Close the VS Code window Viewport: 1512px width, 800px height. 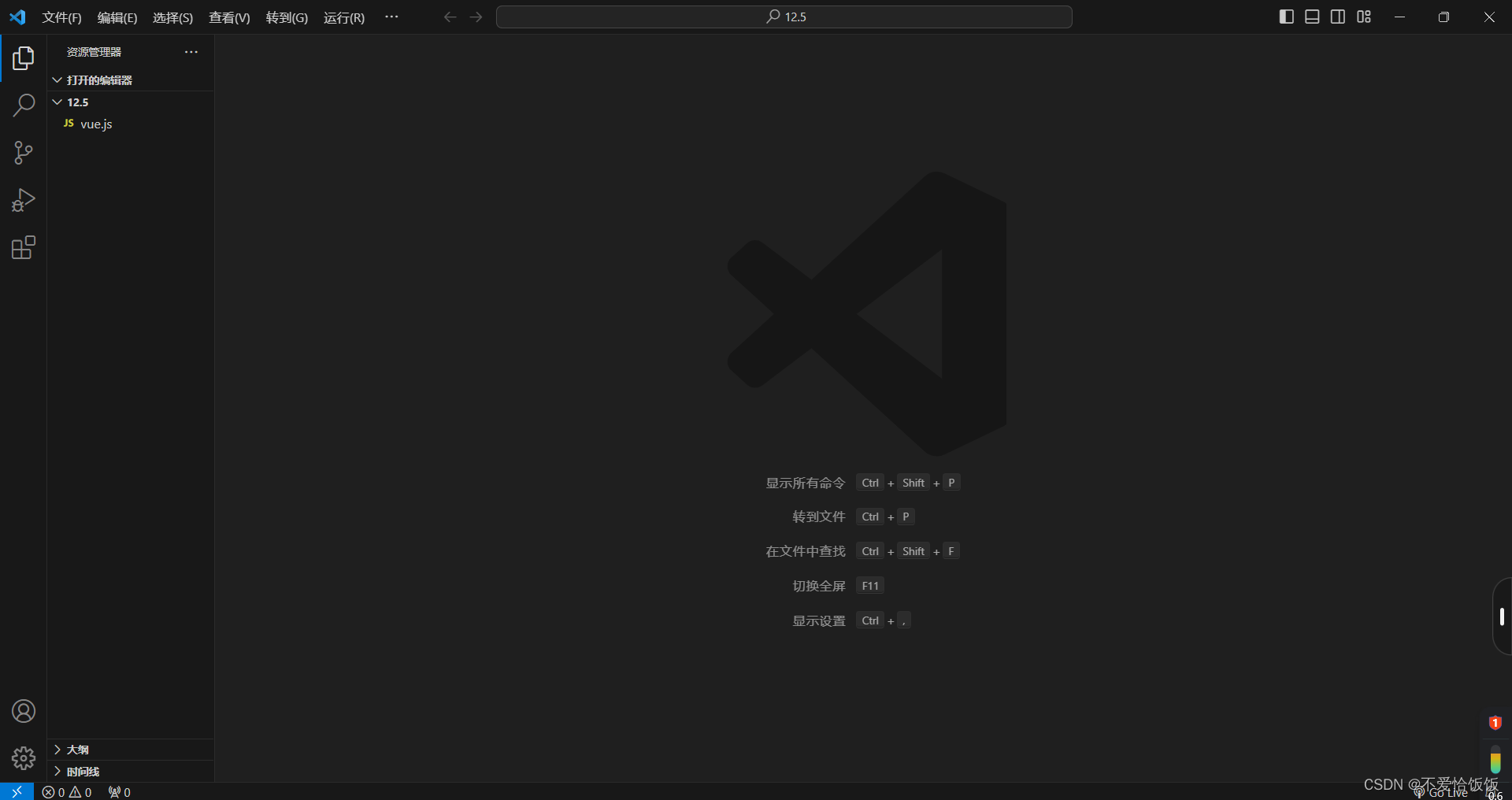click(x=1489, y=17)
